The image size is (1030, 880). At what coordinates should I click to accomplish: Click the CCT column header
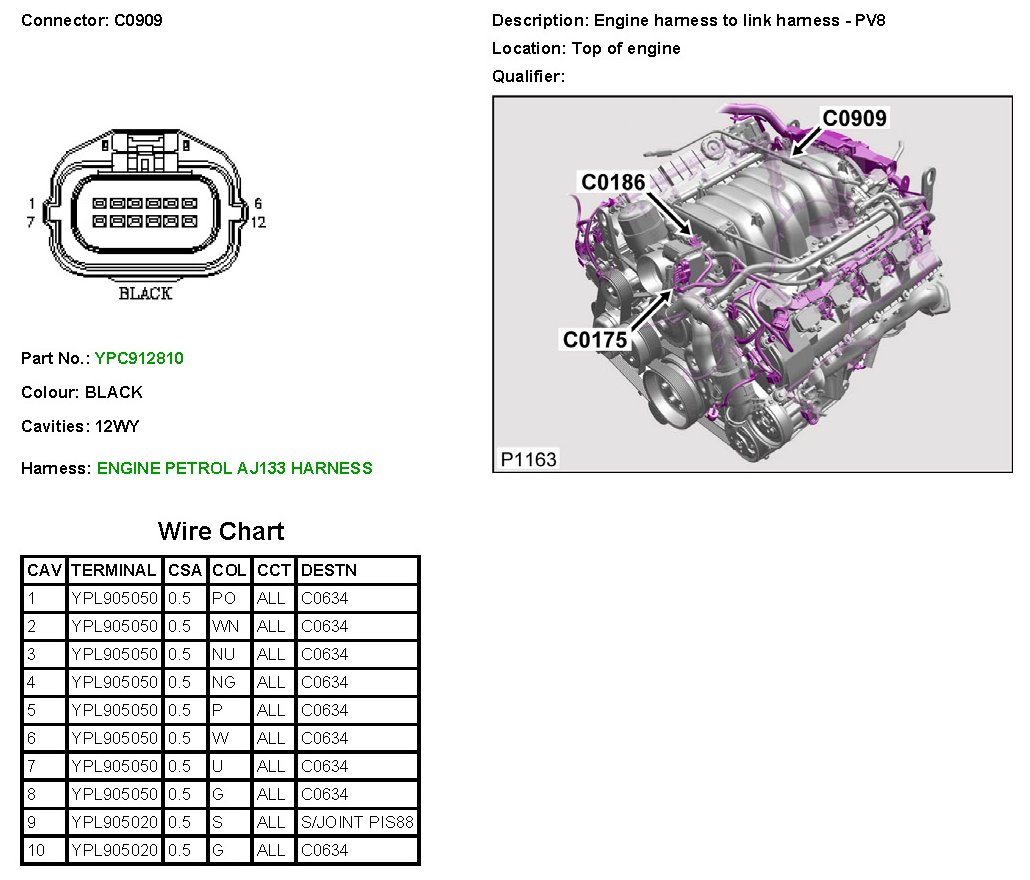[x=274, y=571]
